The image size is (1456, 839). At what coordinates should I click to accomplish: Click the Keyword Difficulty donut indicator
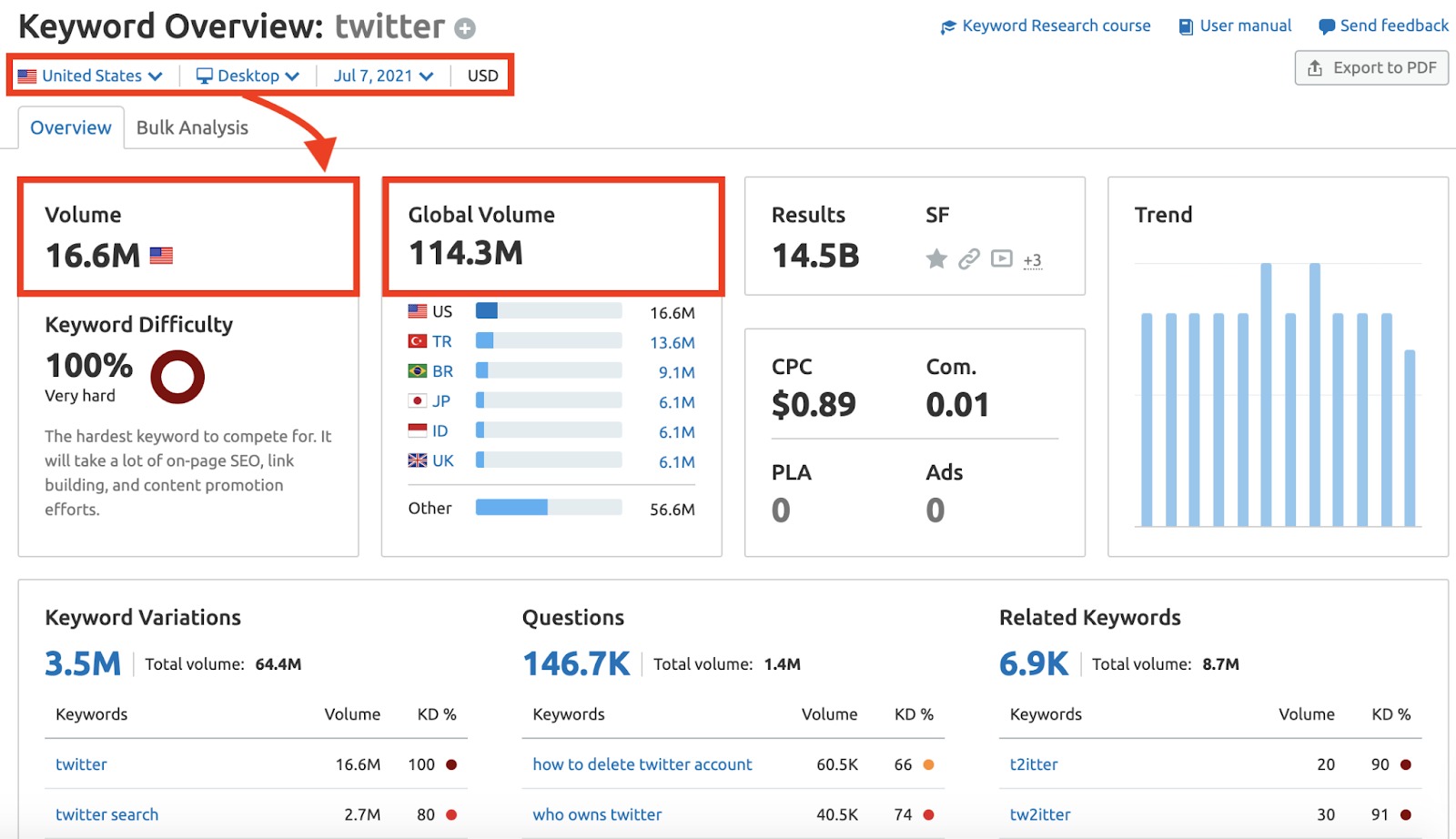point(177,377)
